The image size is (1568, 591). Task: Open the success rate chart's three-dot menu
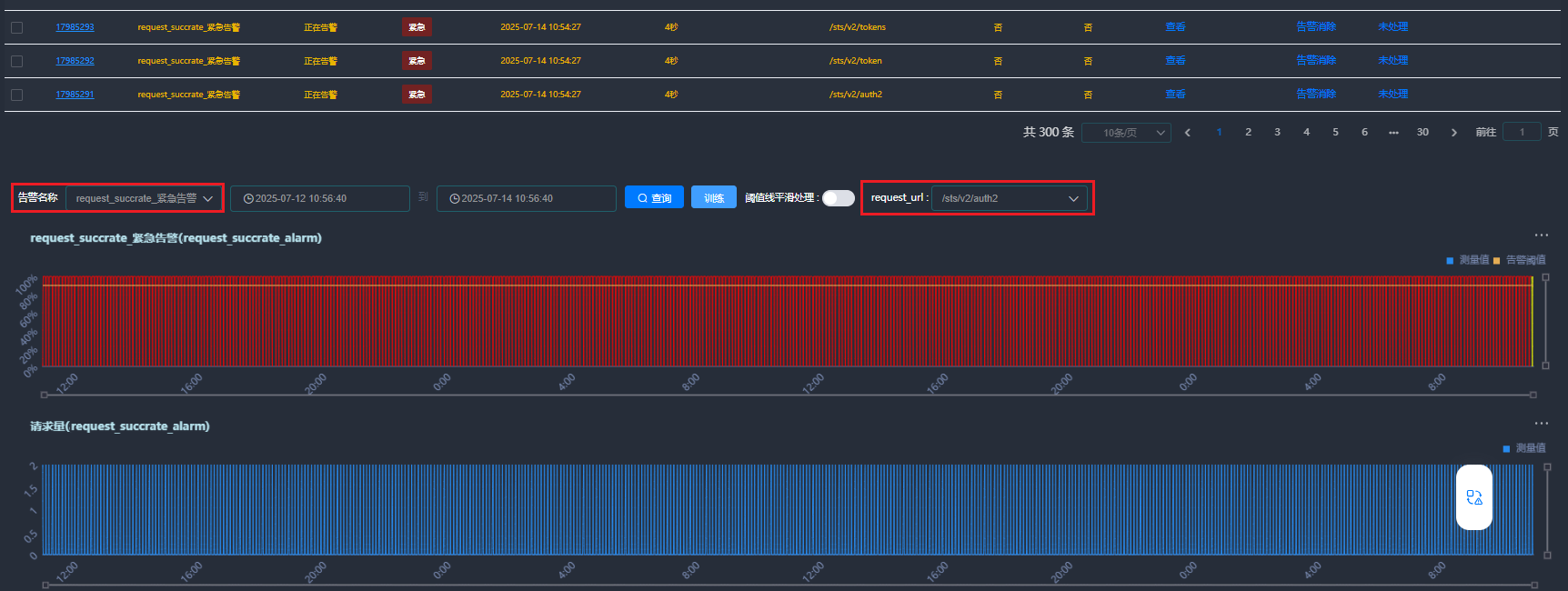click(x=1541, y=235)
